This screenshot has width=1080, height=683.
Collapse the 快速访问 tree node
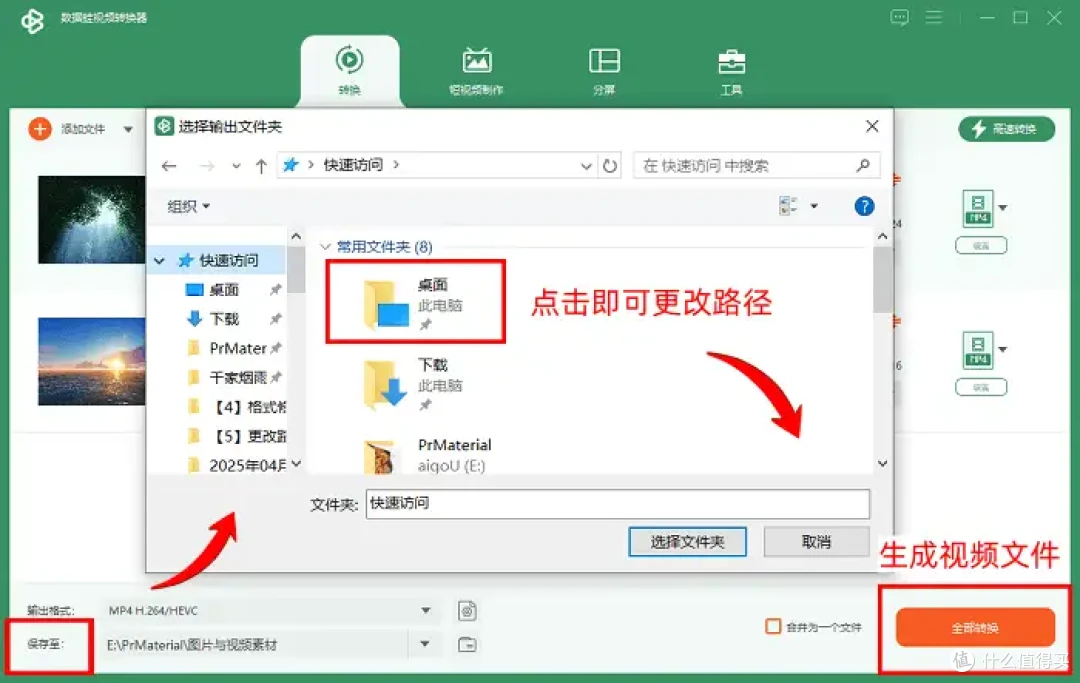[x=160, y=261]
